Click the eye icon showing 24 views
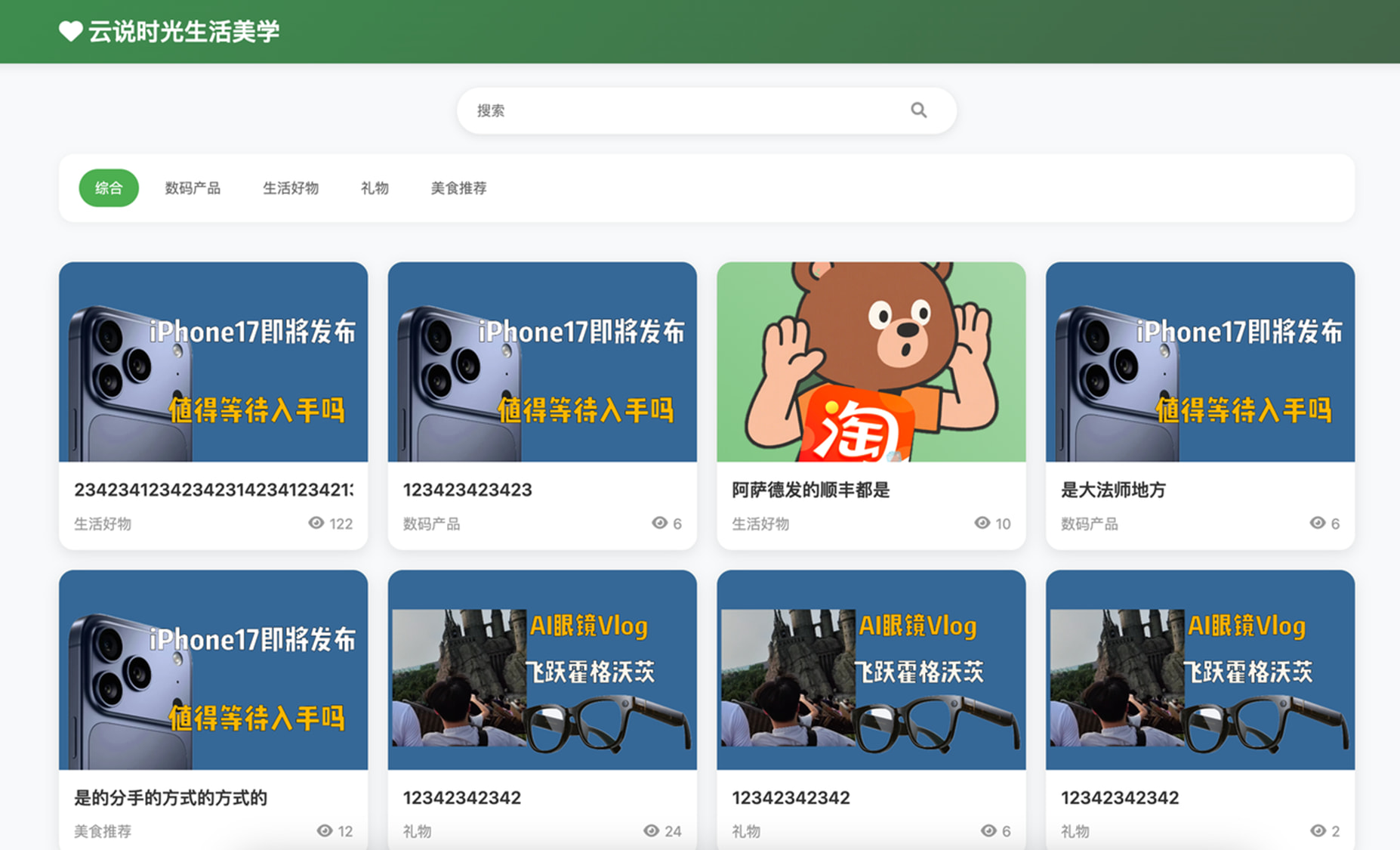 651,830
